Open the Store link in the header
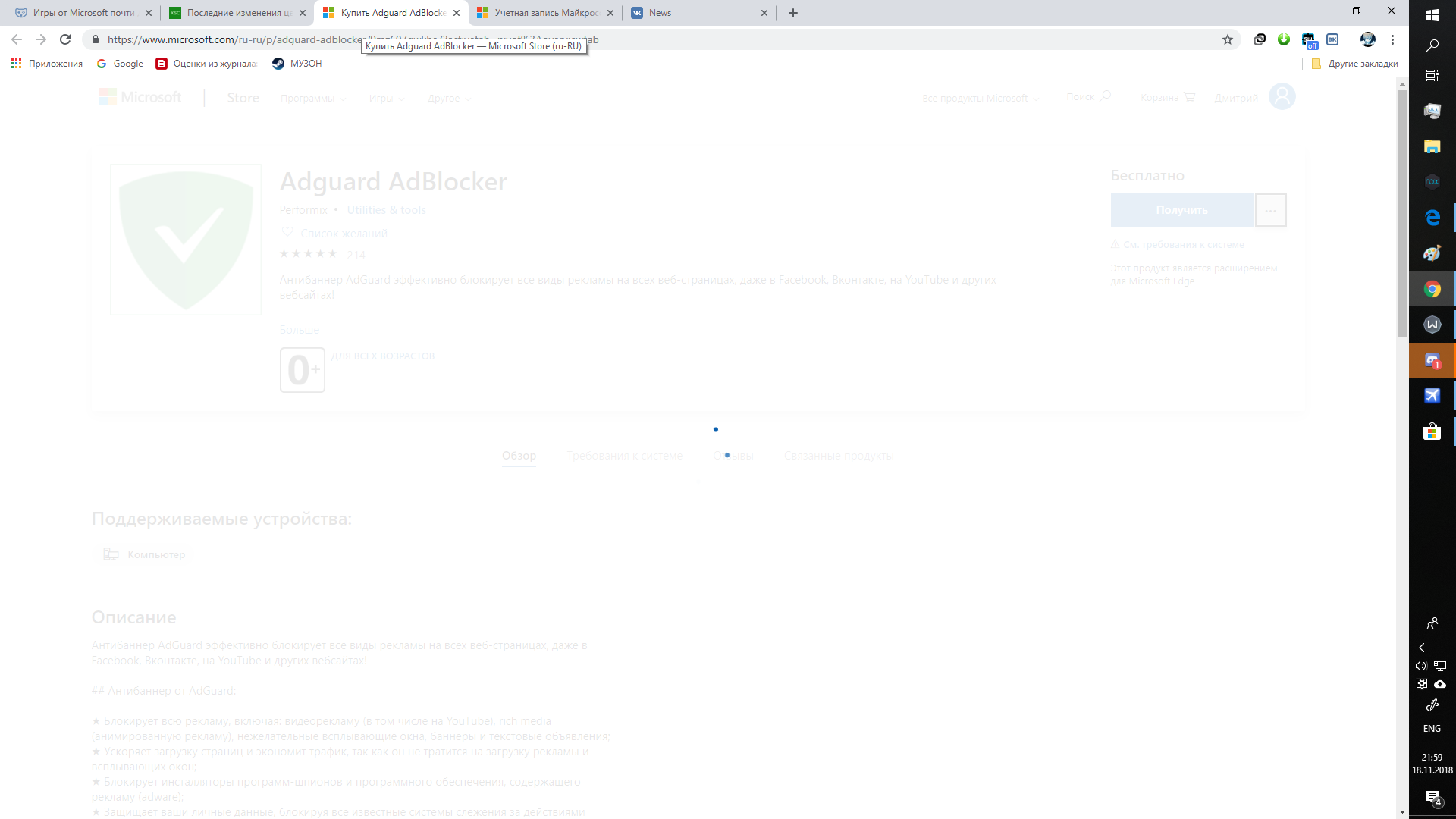This screenshot has width=1456, height=819. [243, 98]
